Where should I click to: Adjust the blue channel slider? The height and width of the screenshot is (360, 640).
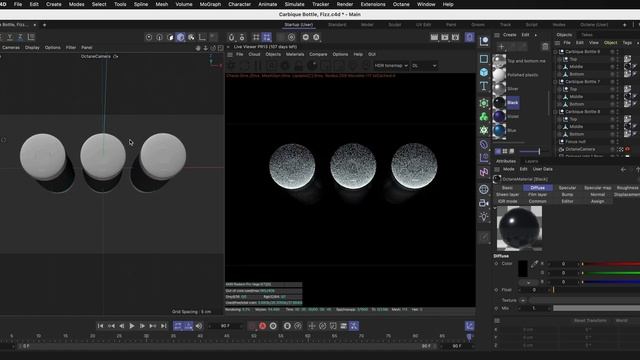(x=611, y=282)
